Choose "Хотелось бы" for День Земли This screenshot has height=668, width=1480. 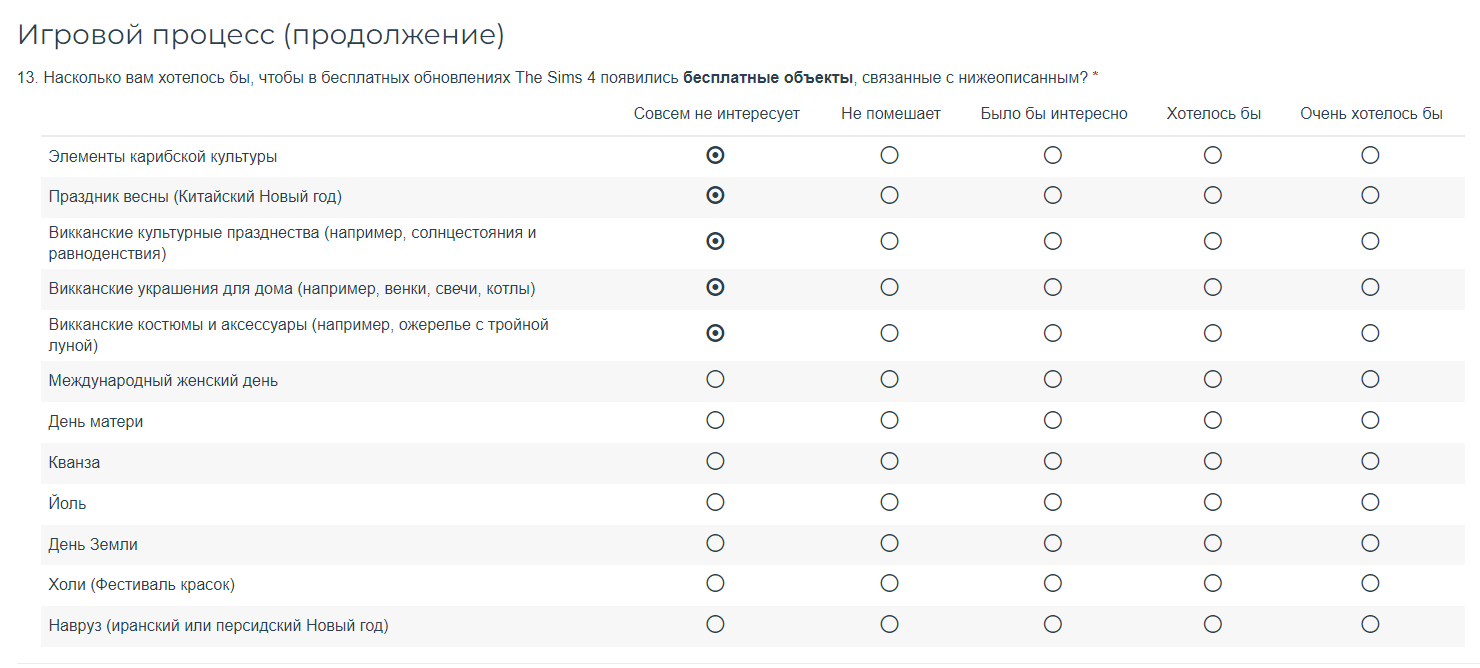click(1213, 543)
